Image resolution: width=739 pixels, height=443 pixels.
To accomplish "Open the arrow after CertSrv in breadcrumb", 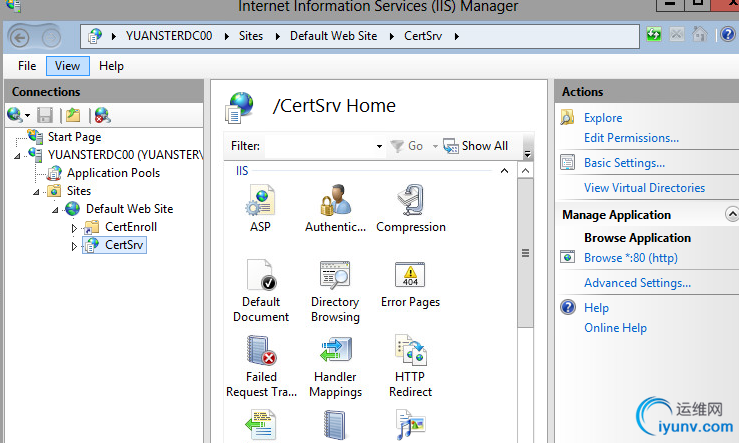I will [x=457, y=36].
